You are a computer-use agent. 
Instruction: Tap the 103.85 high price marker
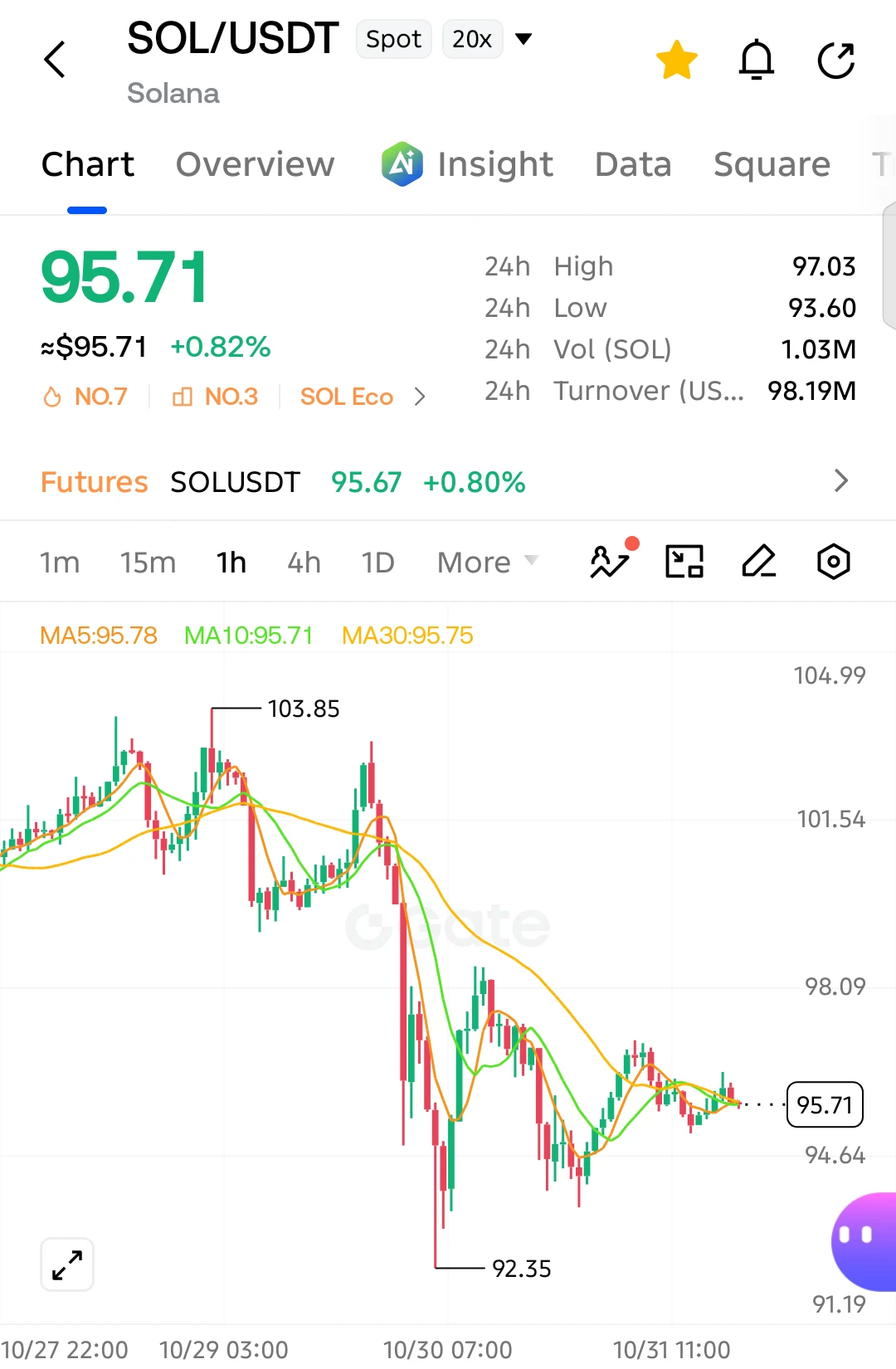coord(304,709)
